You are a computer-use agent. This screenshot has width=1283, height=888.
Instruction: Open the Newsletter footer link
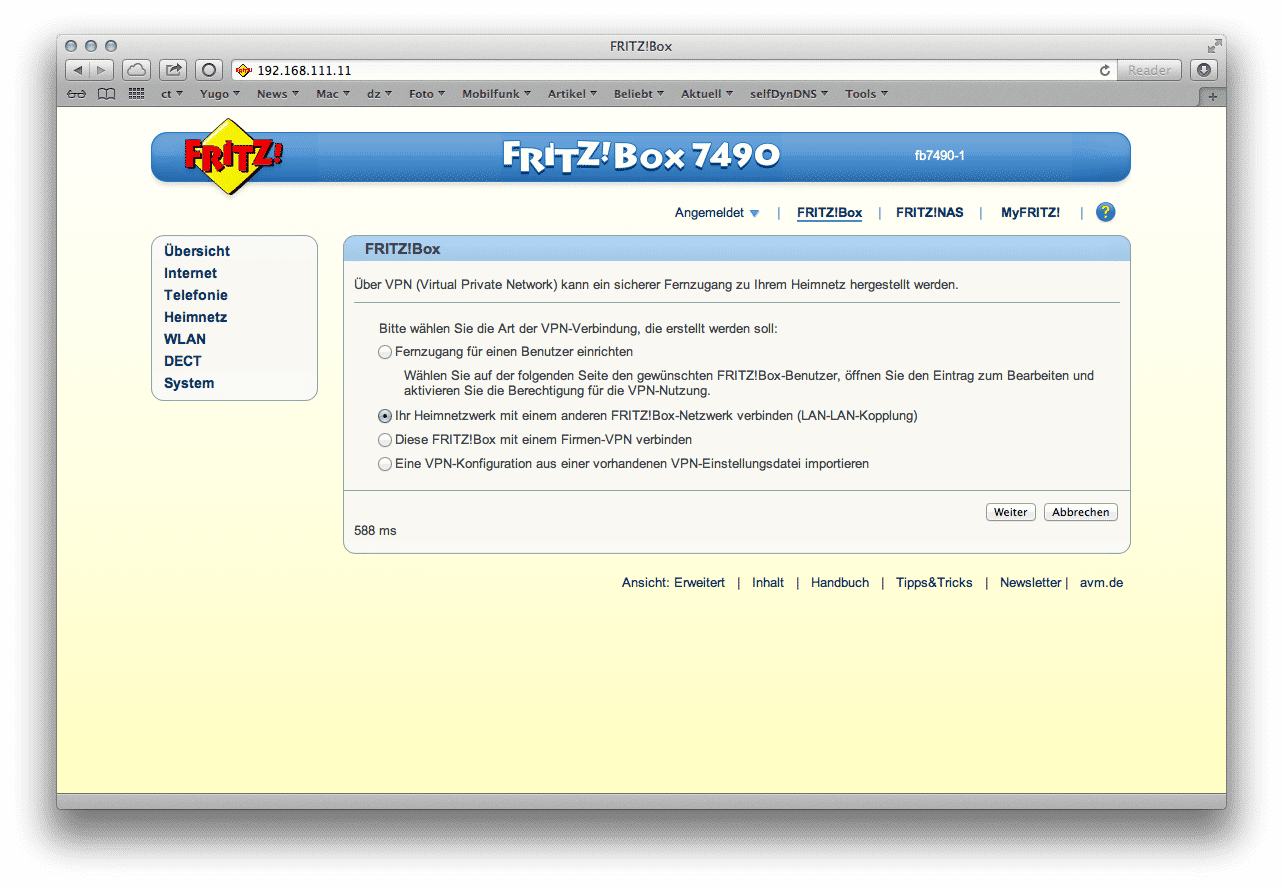tap(1030, 583)
